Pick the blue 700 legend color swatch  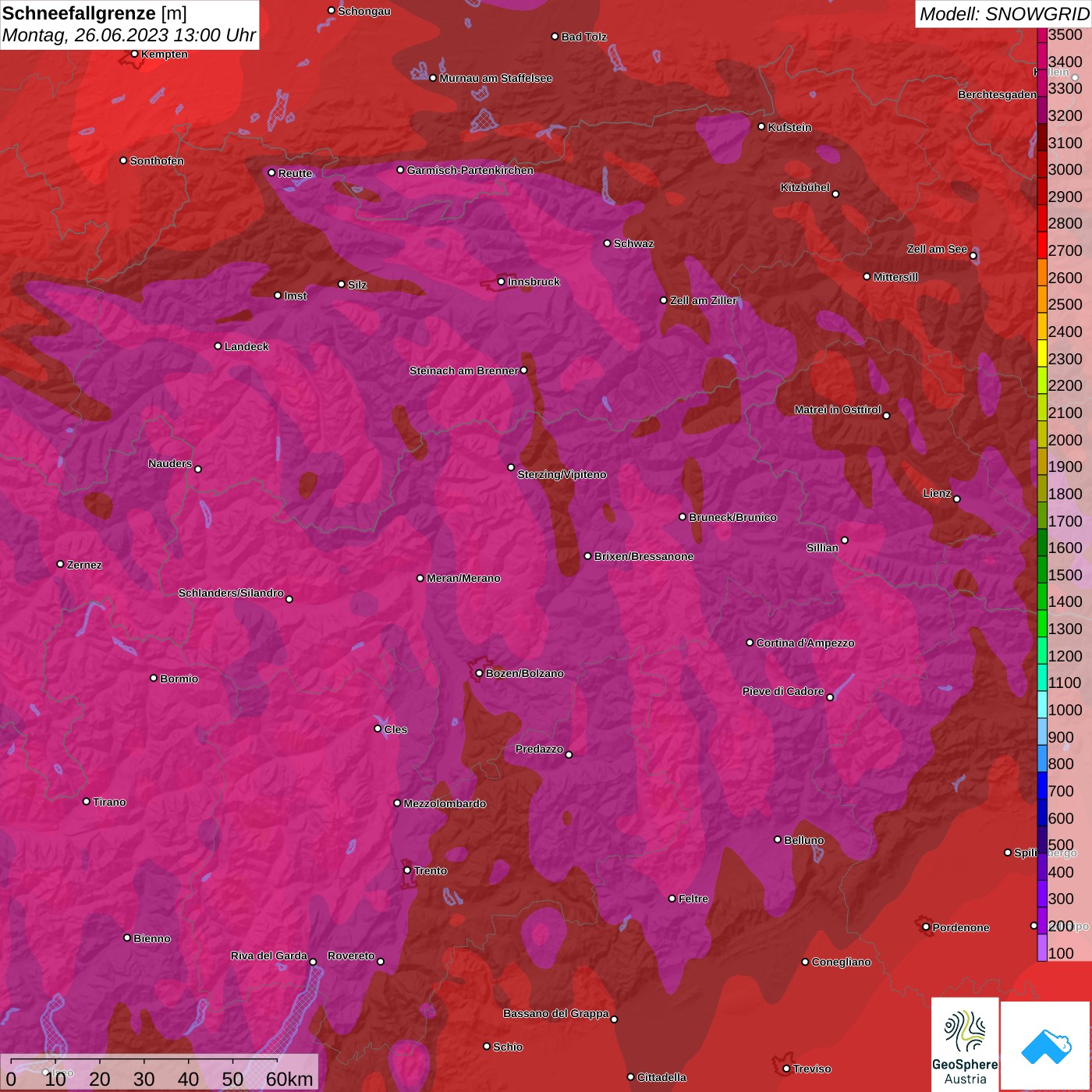pyautogui.click(x=1042, y=786)
